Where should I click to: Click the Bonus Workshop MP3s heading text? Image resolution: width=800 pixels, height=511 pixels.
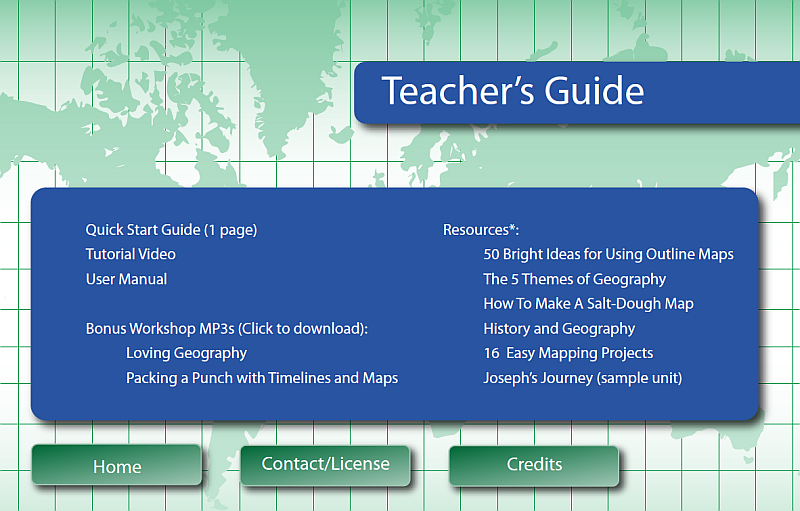click(x=227, y=328)
